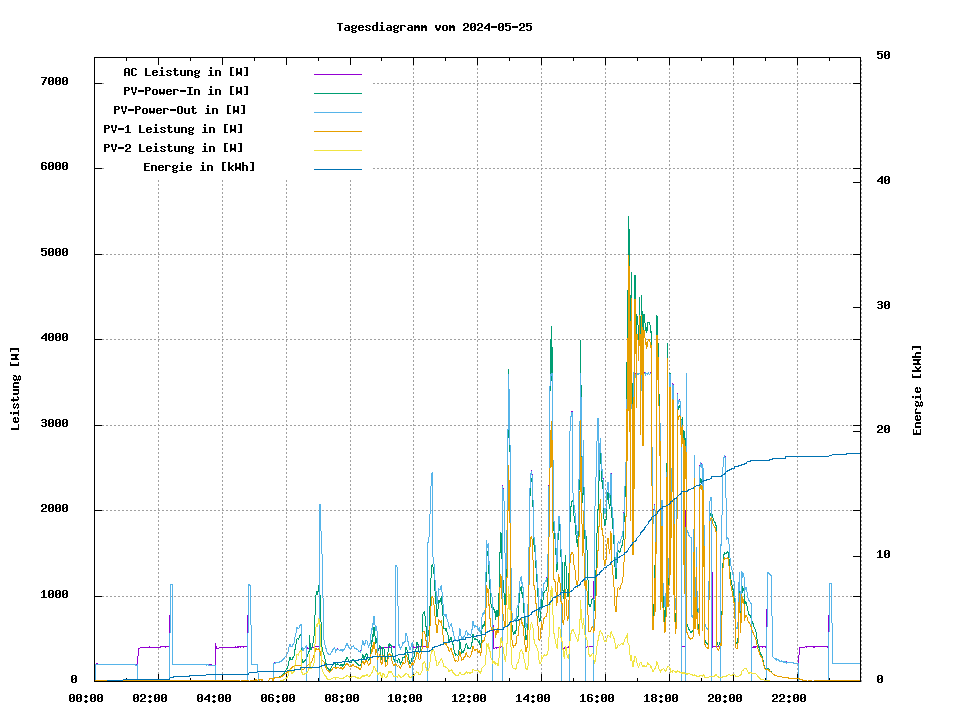Viewport: 960px width, 720px height.
Task: Click the Energie in [kWh] legend line
Action: pyautogui.click(x=337, y=169)
